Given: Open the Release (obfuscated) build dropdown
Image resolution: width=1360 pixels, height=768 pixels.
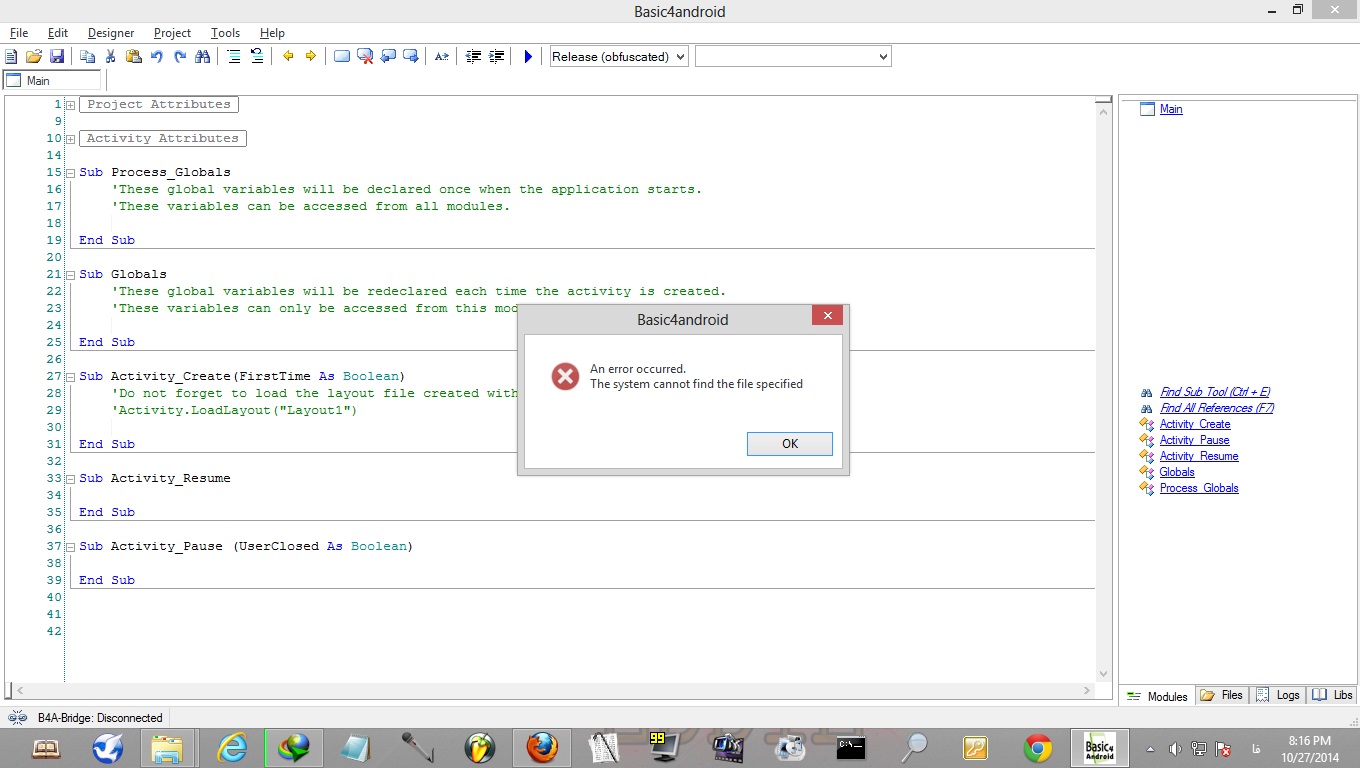Looking at the screenshot, I should (619, 57).
